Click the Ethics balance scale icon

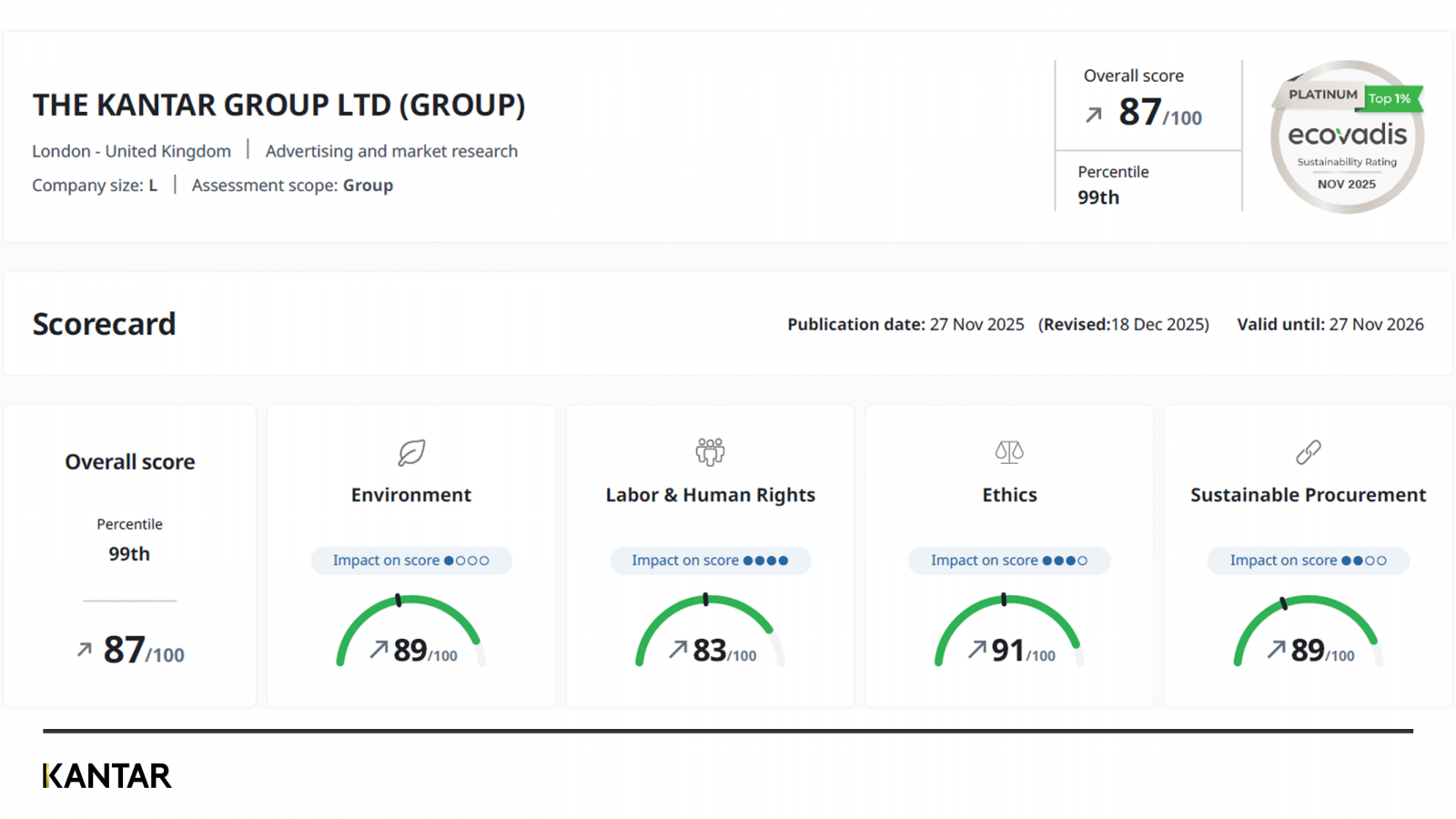pyautogui.click(x=1009, y=451)
